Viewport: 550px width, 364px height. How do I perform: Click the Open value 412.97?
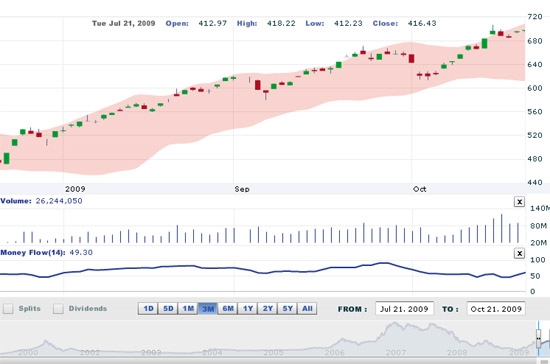[x=213, y=23]
